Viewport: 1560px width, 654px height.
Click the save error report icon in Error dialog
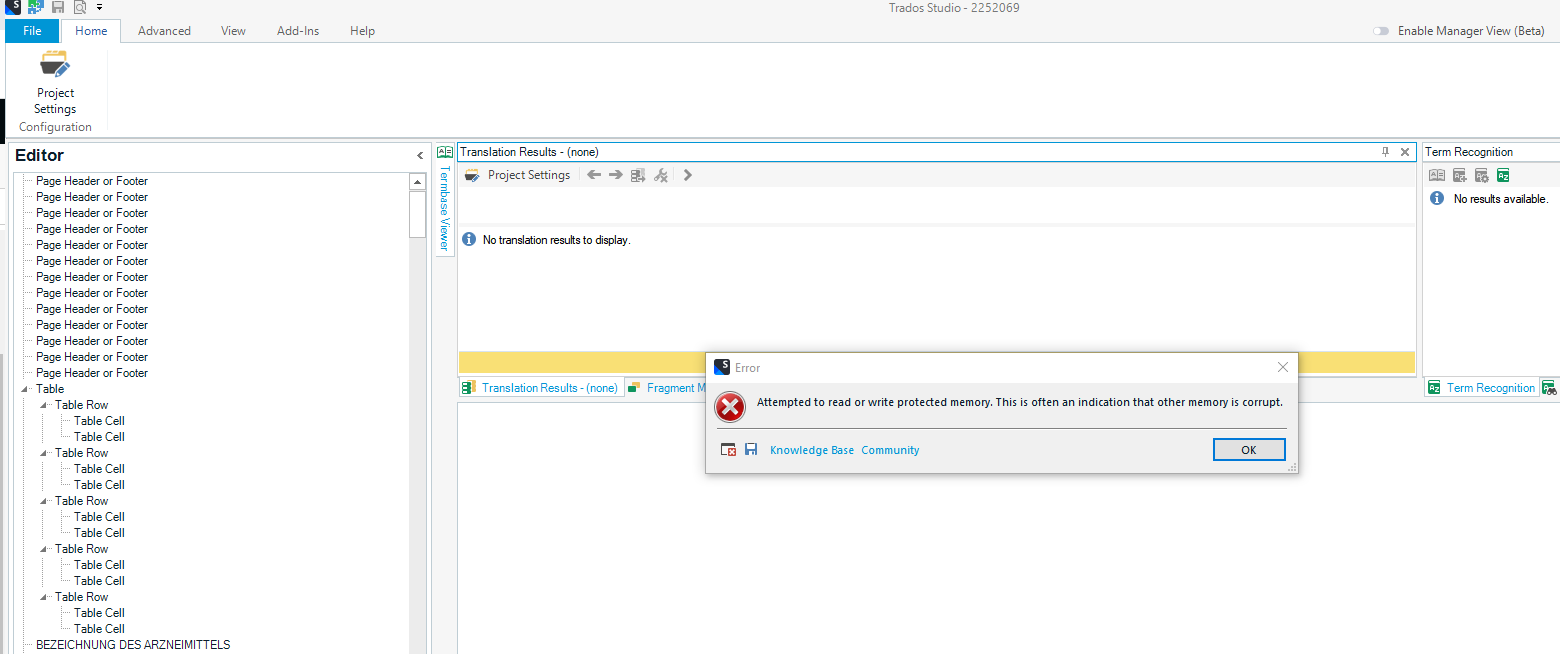751,450
